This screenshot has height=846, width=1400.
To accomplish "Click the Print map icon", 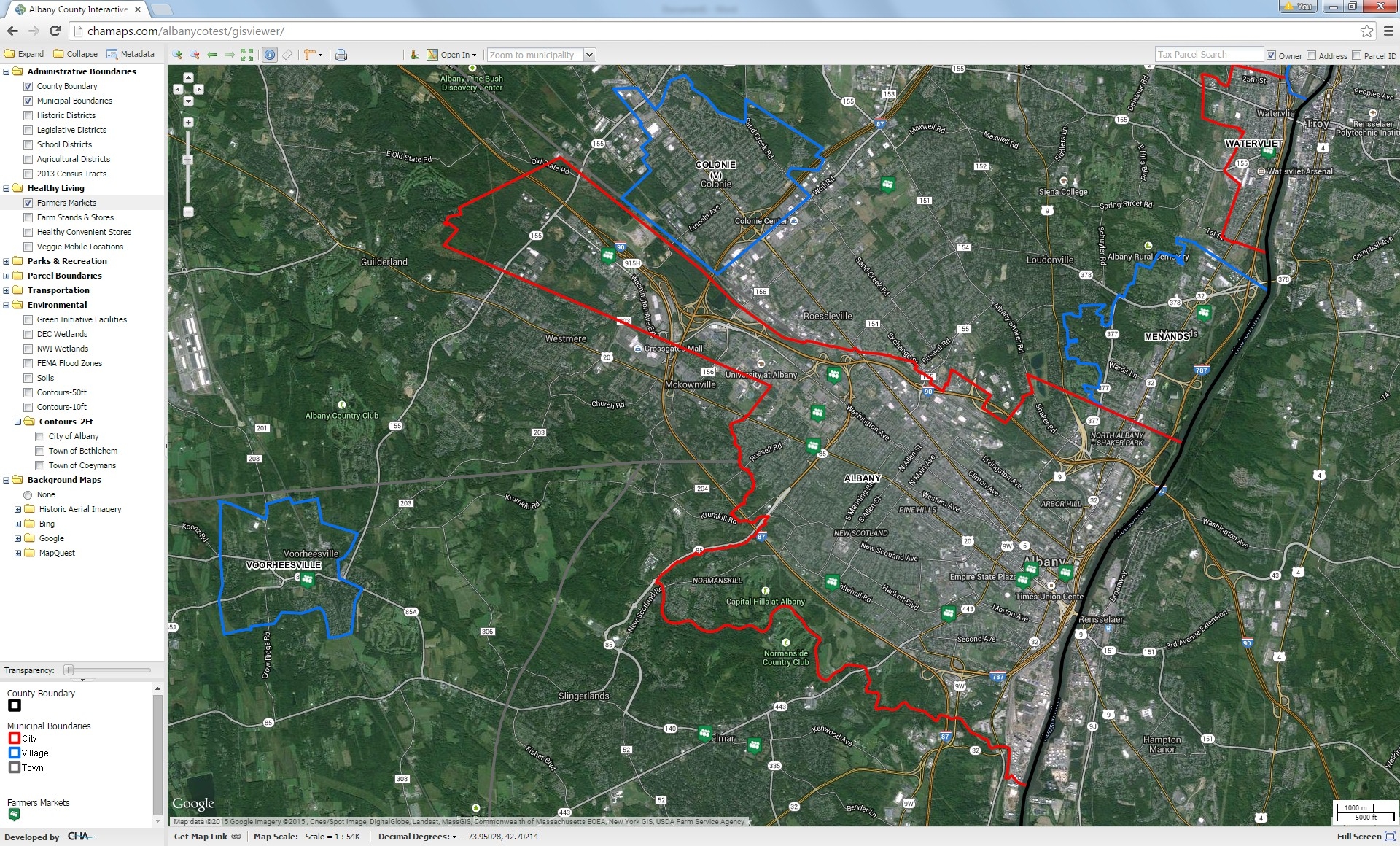I will point(341,55).
